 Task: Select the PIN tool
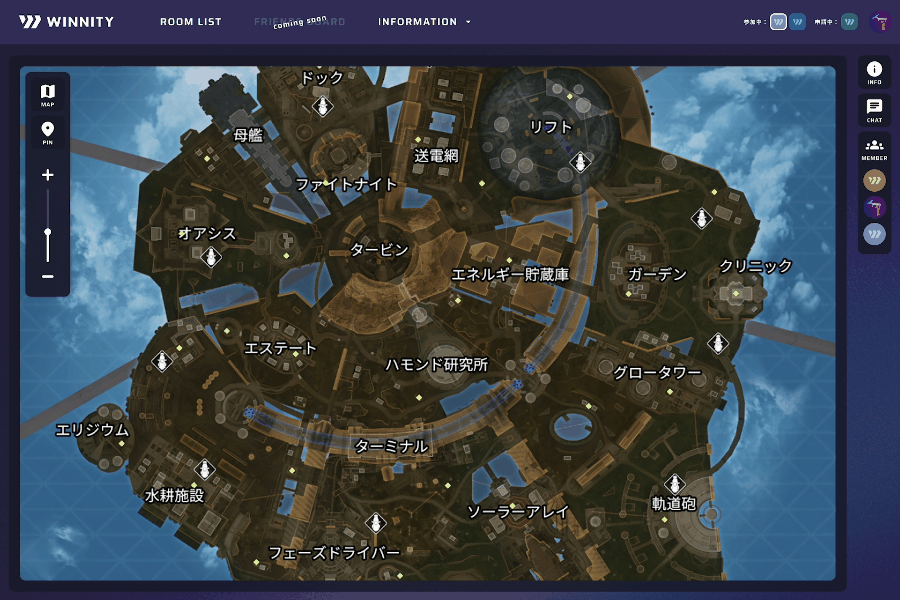coord(47,132)
